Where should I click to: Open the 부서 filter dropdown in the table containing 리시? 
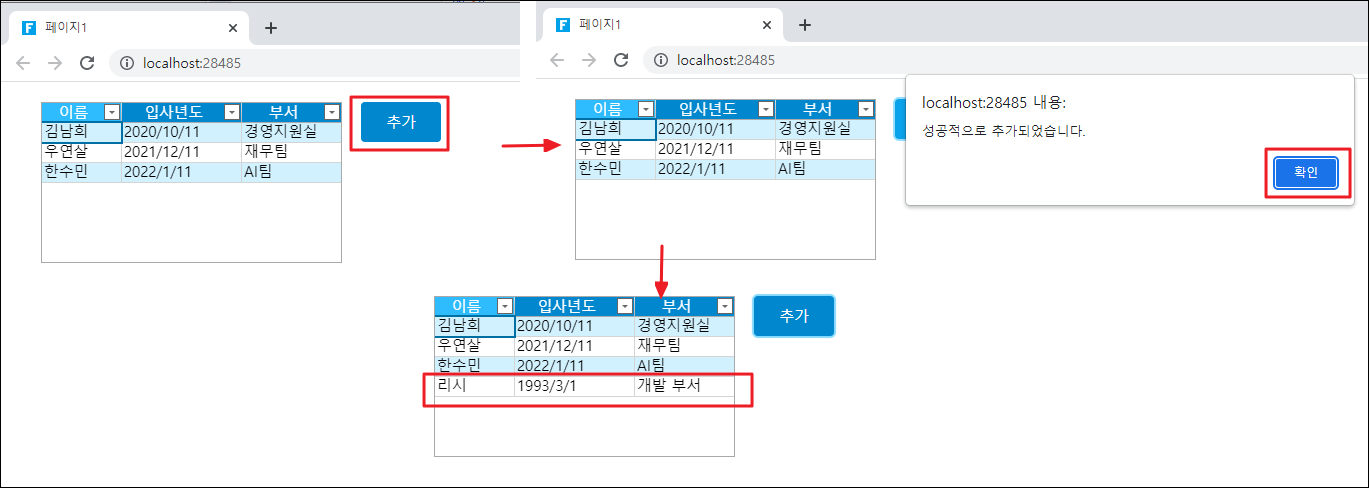725,306
